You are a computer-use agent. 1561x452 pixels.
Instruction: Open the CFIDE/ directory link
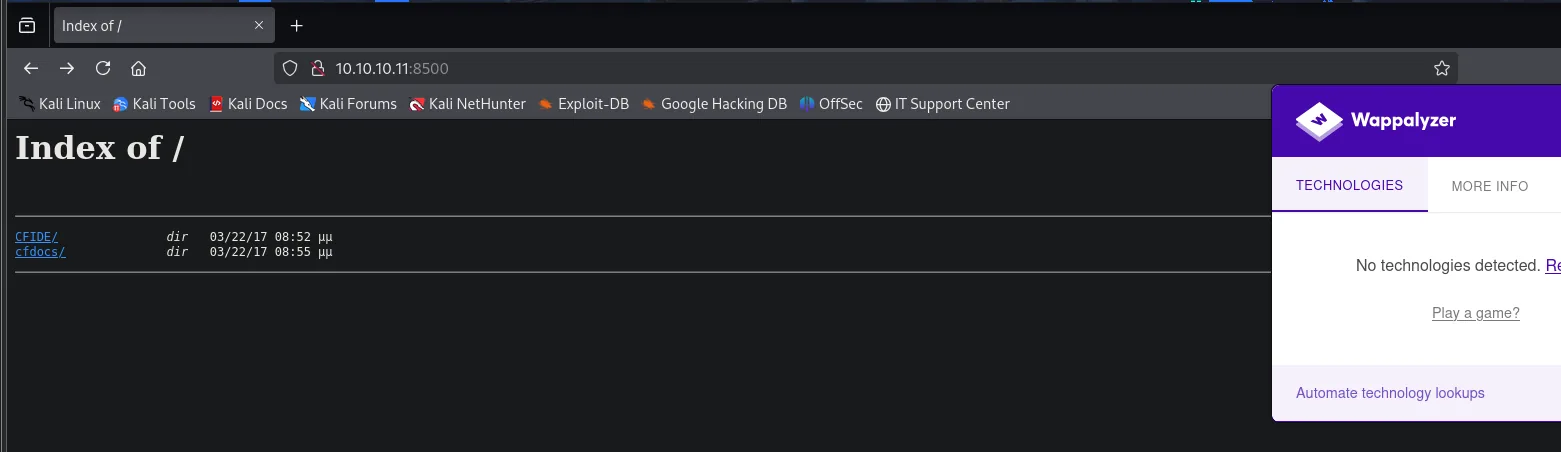37,237
